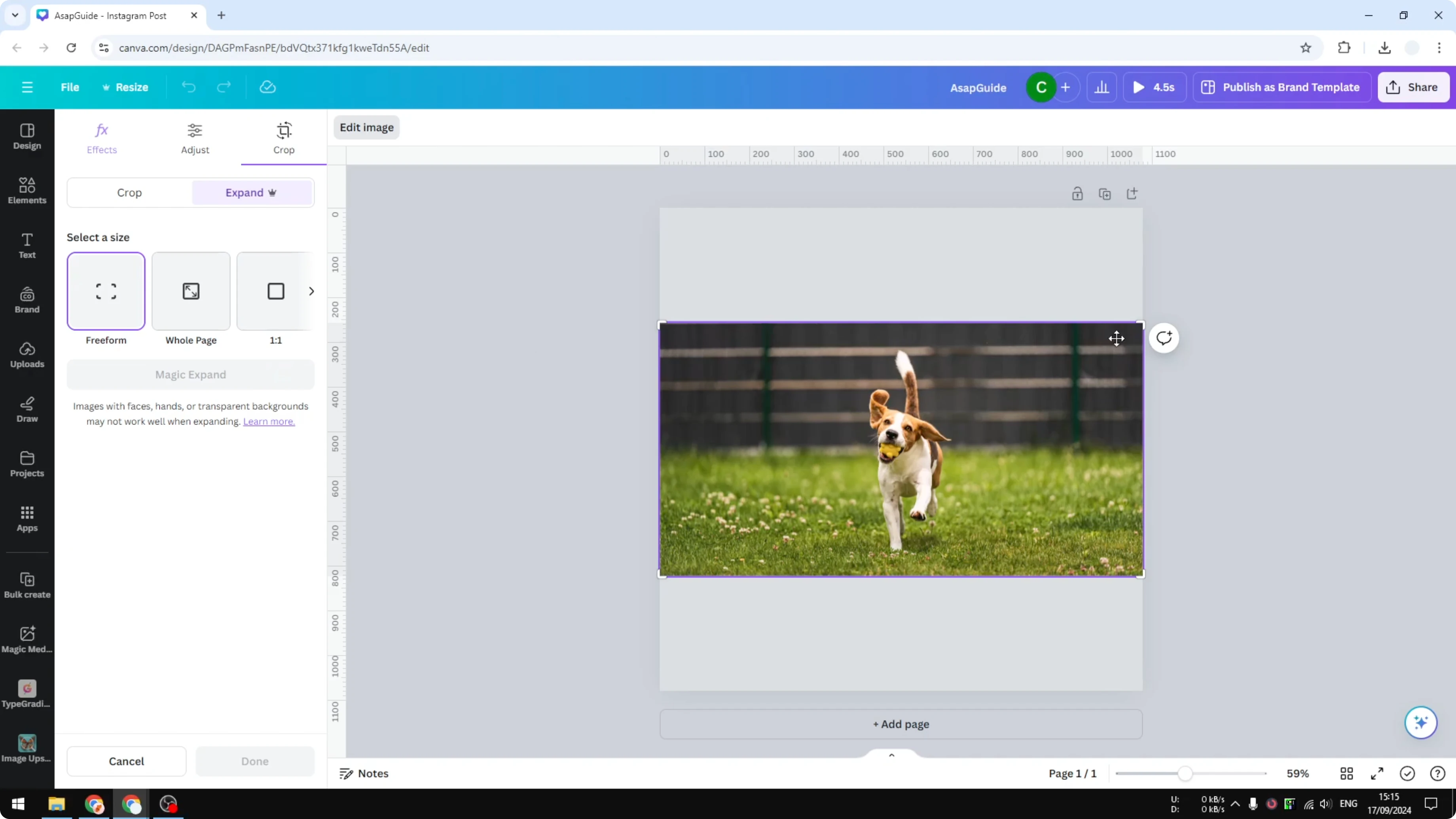Viewport: 1456px width, 819px height.
Task: Expand the page thumbnails drawer chevron
Action: [x=891, y=755]
